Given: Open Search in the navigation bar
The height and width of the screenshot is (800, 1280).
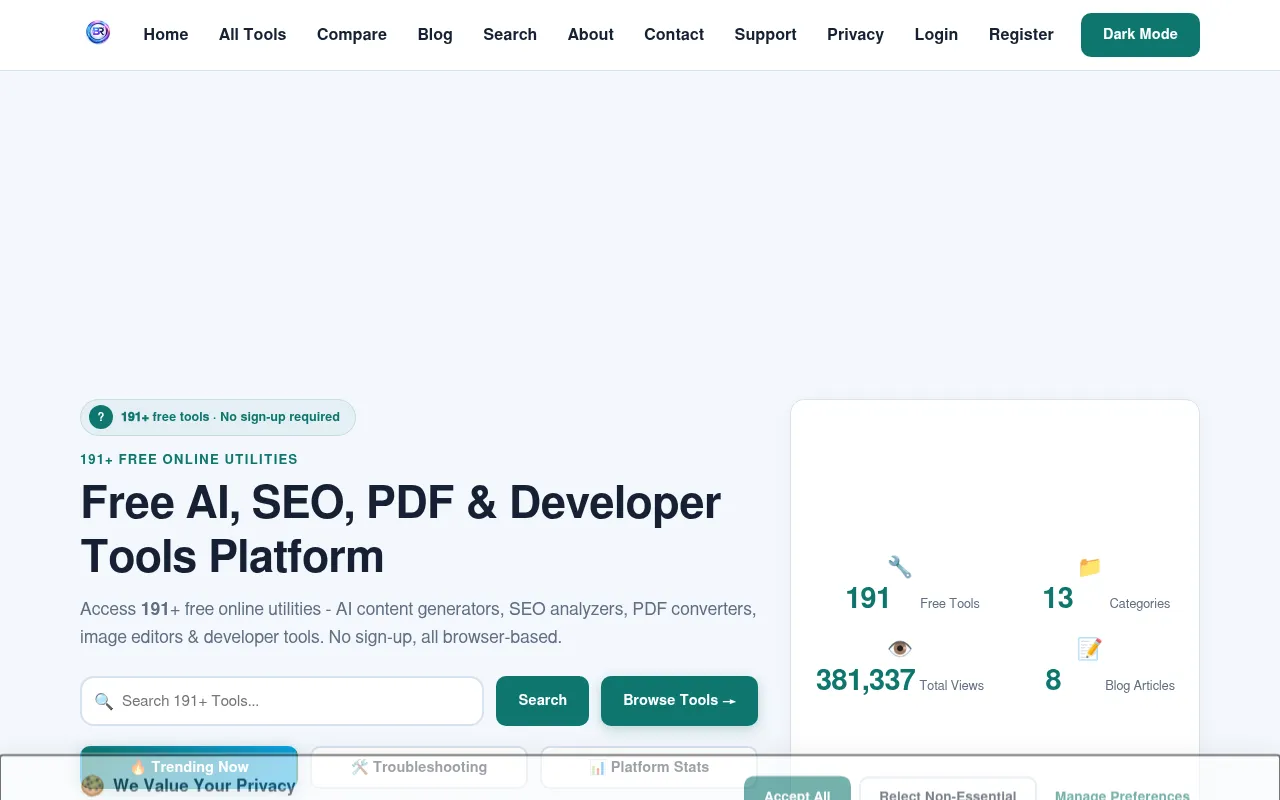Looking at the screenshot, I should (x=510, y=34).
